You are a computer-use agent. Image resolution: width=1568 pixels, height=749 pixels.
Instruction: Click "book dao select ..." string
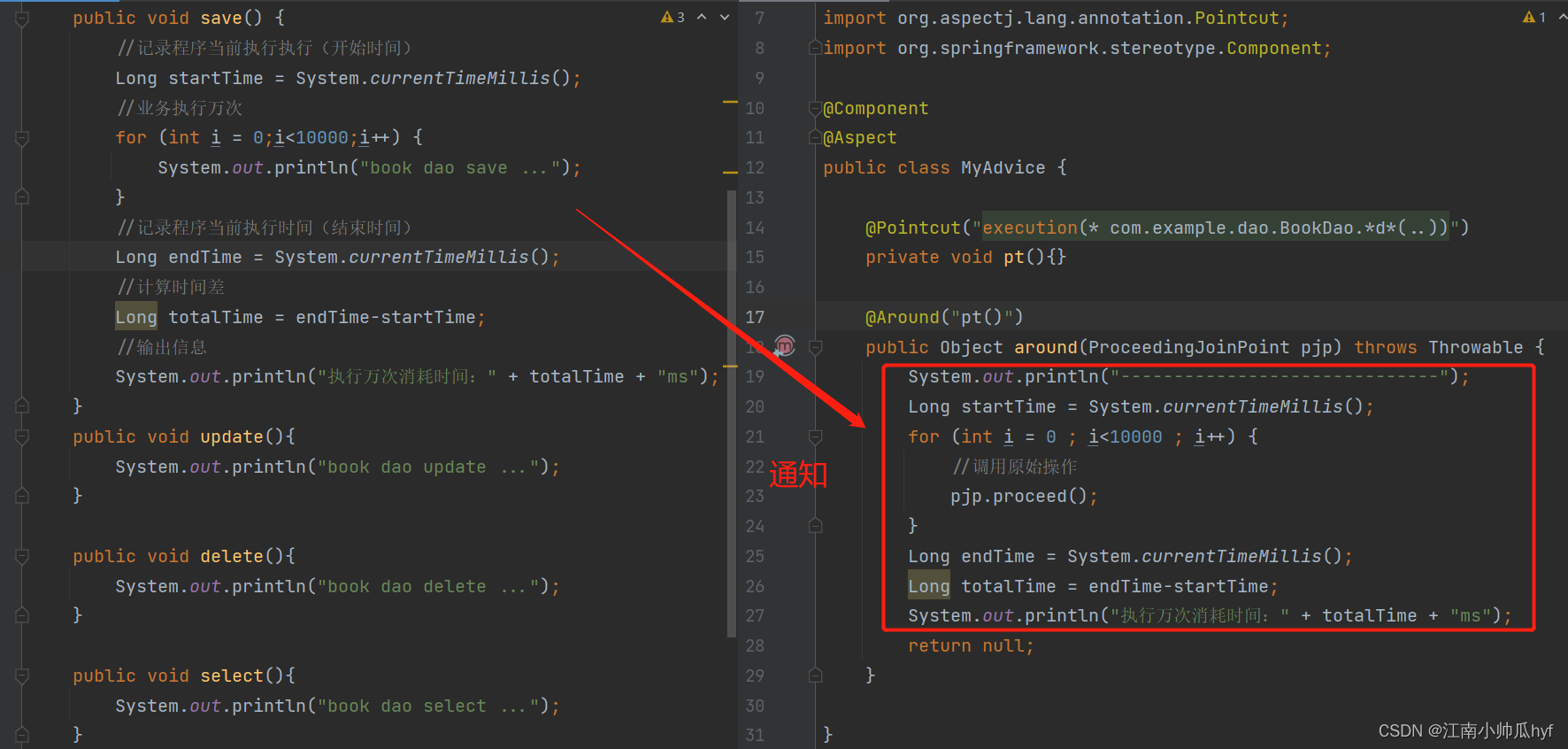pyautogui.click(x=427, y=706)
